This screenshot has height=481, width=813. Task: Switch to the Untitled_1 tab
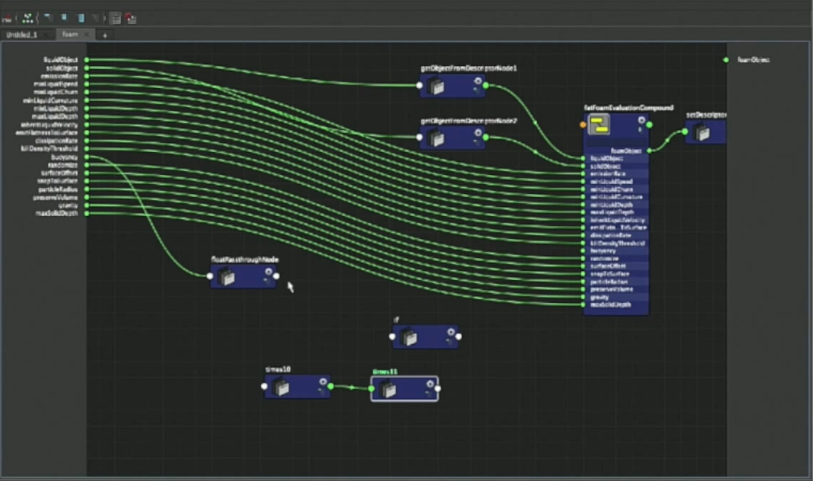[22, 35]
